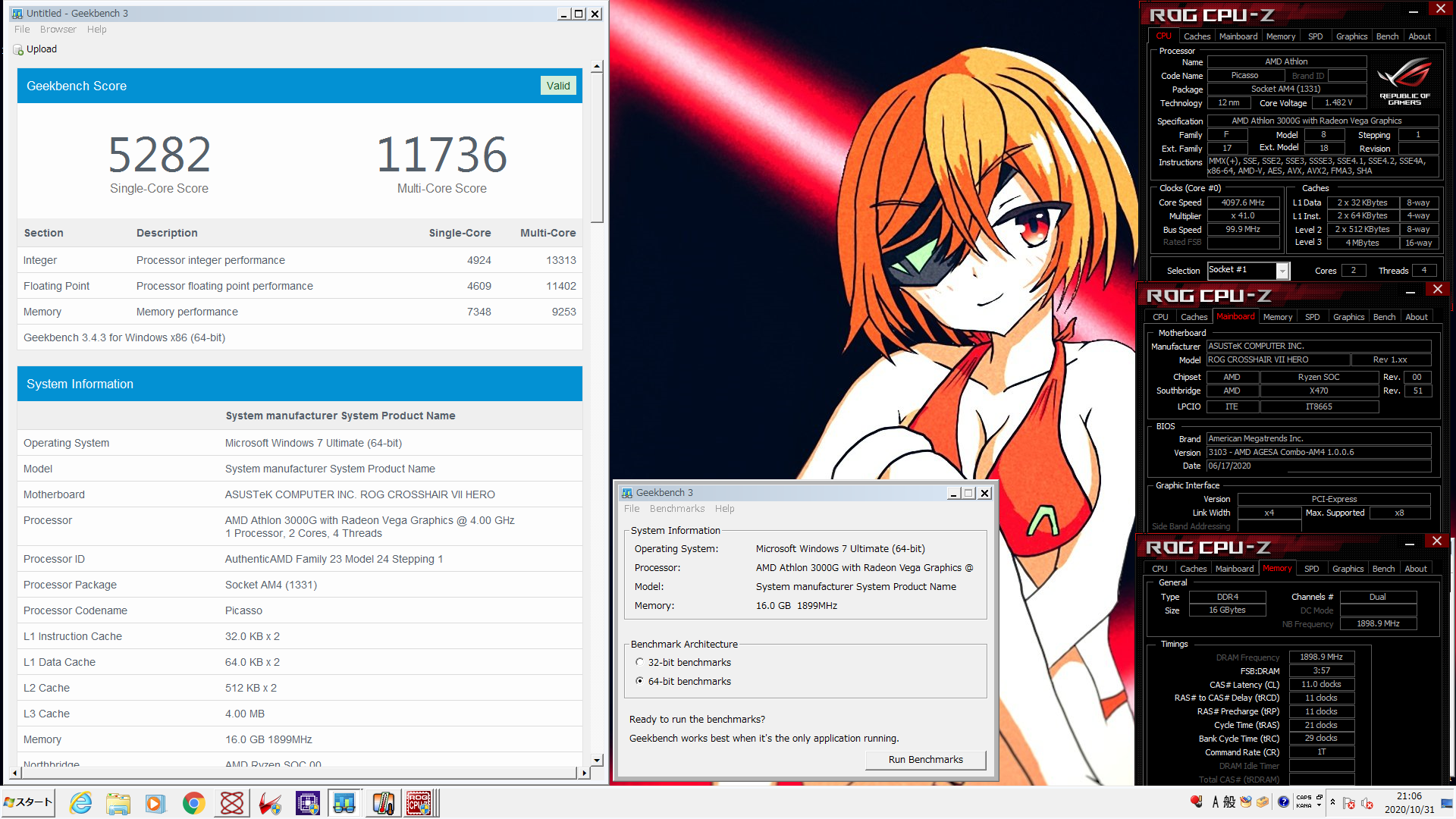Click the red winged icon with shield in taskbar
This screenshot has height=819, width=1456.
point(269,803)
